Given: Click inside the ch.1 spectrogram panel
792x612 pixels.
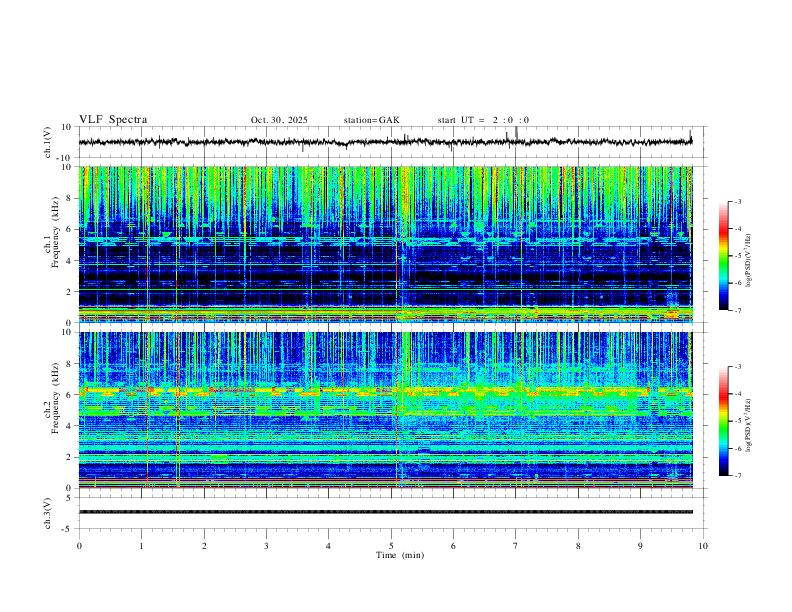Looking at the screenshot, I should click(385, 244).
